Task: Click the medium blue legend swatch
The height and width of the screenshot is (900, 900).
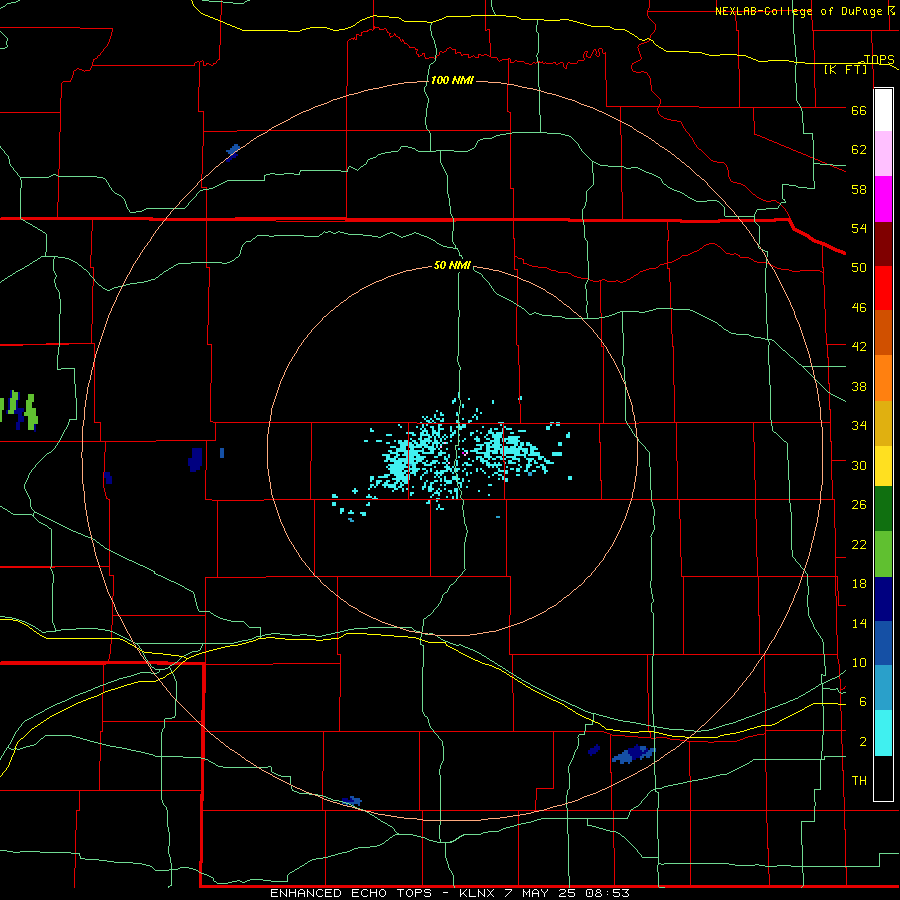Action: (883, 643)
